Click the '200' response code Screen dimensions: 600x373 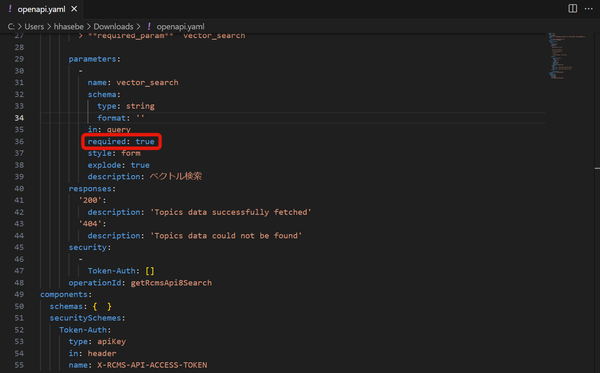point(90,200)
